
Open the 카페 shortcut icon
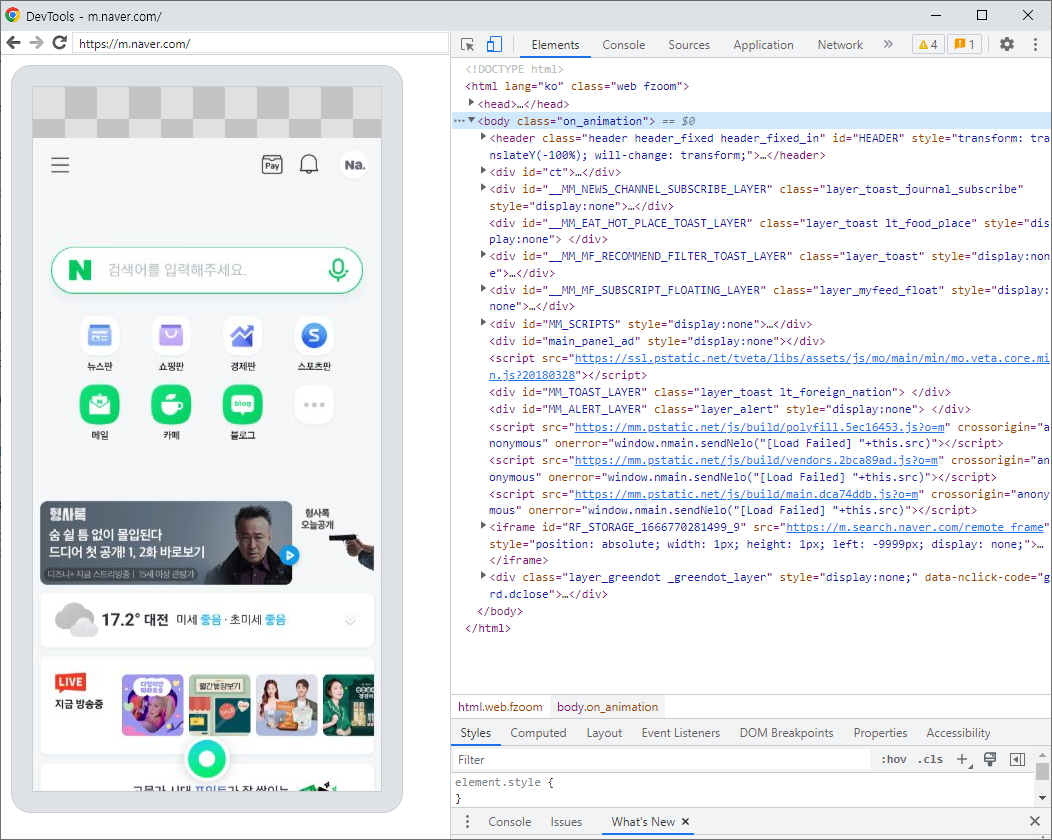pyautogui.click(x=171, y=405)
